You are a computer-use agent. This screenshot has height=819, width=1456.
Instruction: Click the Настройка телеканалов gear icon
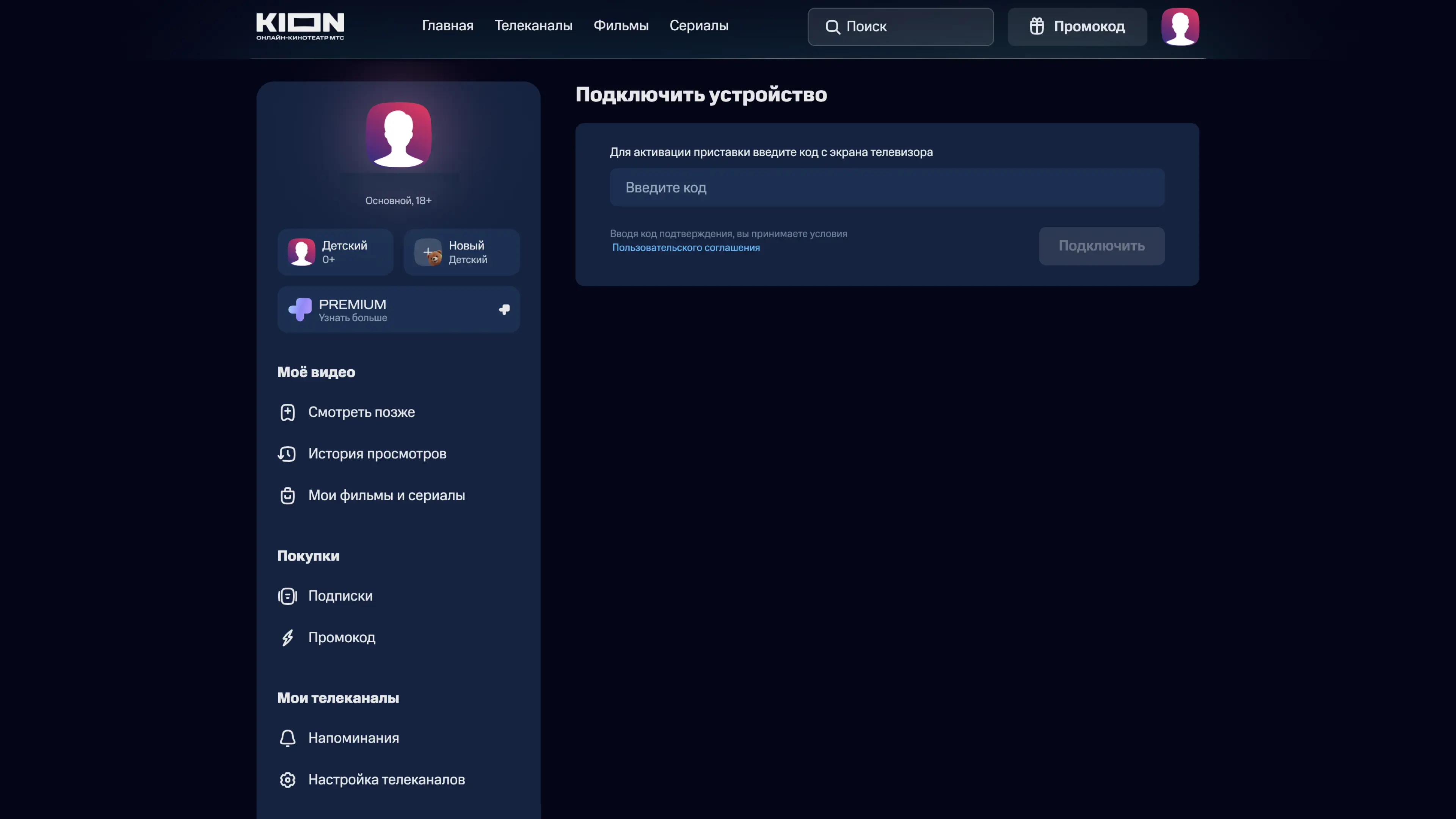(x=288, y=780)
